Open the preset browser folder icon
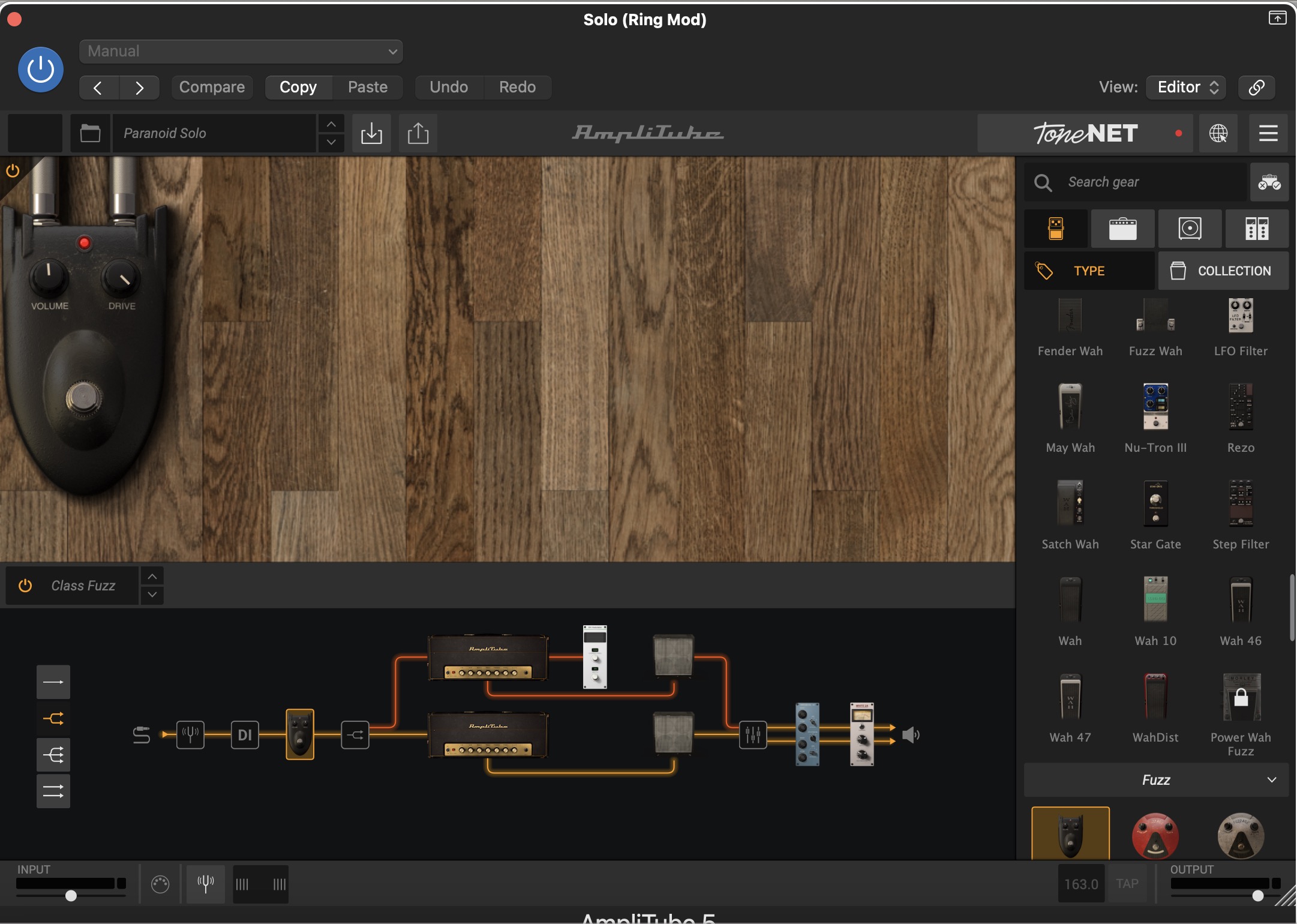This screenshot has height=924, width=1297. point(90,133)
